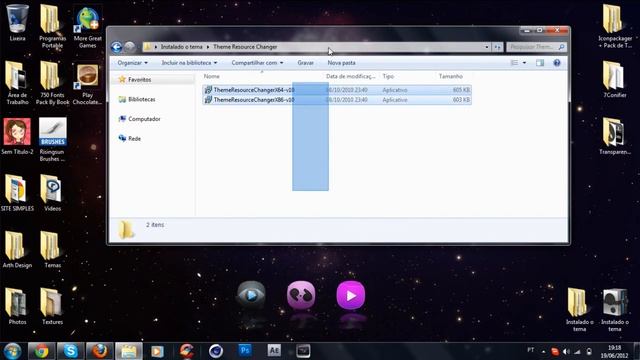Open After Effects from the taskbar

(x=274, y=351)
